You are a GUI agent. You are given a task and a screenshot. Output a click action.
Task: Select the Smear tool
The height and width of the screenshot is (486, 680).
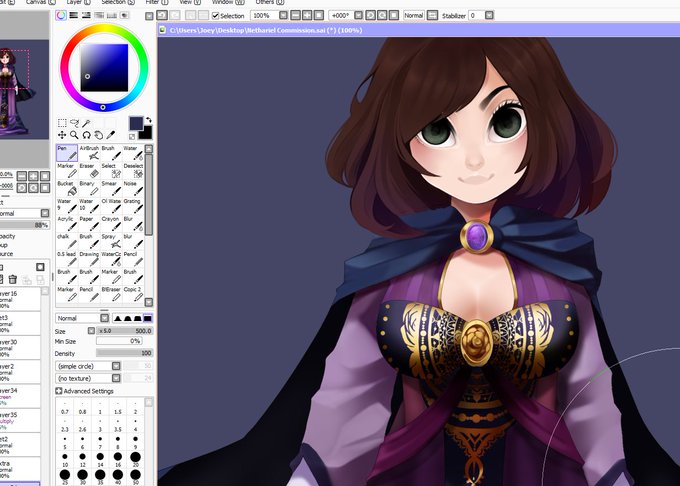click(x=111, y=188)
